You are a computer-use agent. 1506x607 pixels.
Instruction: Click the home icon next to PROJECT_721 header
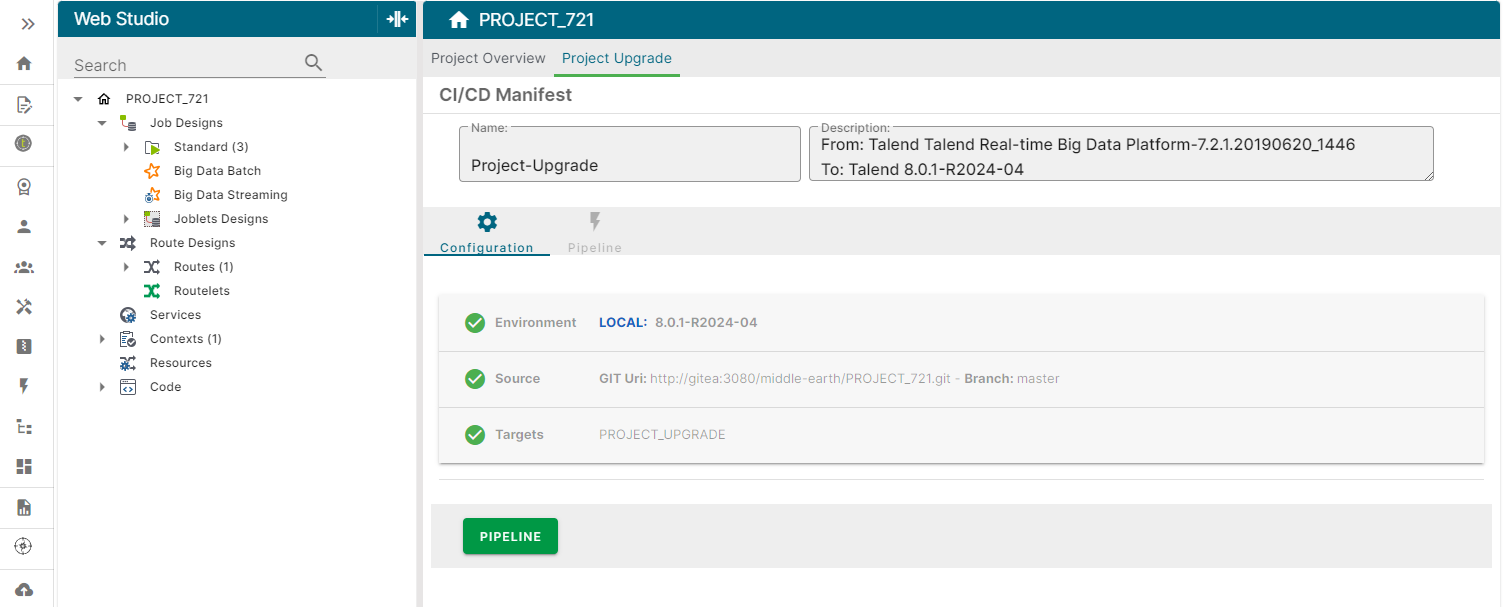459,19
